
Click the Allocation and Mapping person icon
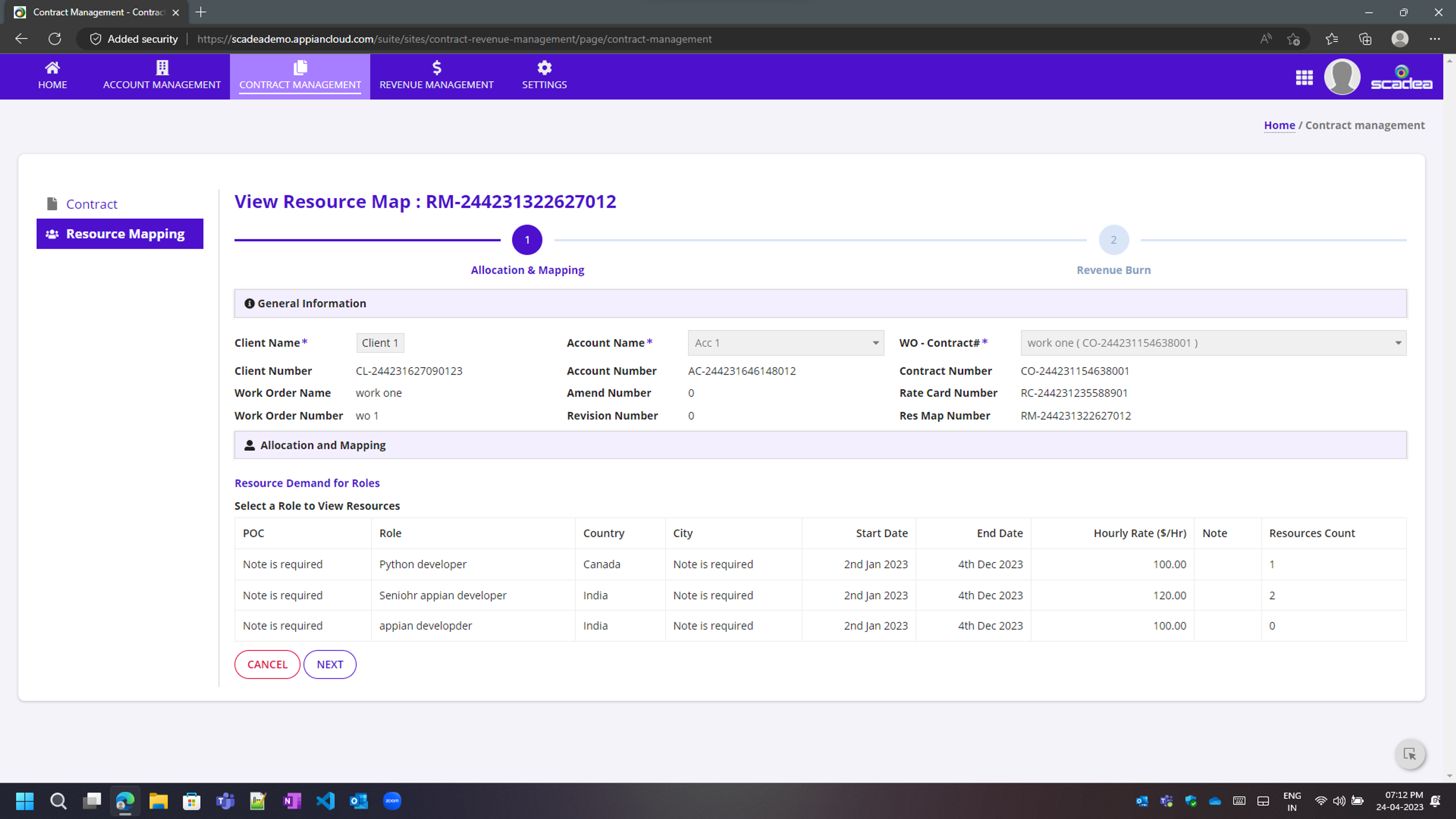pos(249,445)
